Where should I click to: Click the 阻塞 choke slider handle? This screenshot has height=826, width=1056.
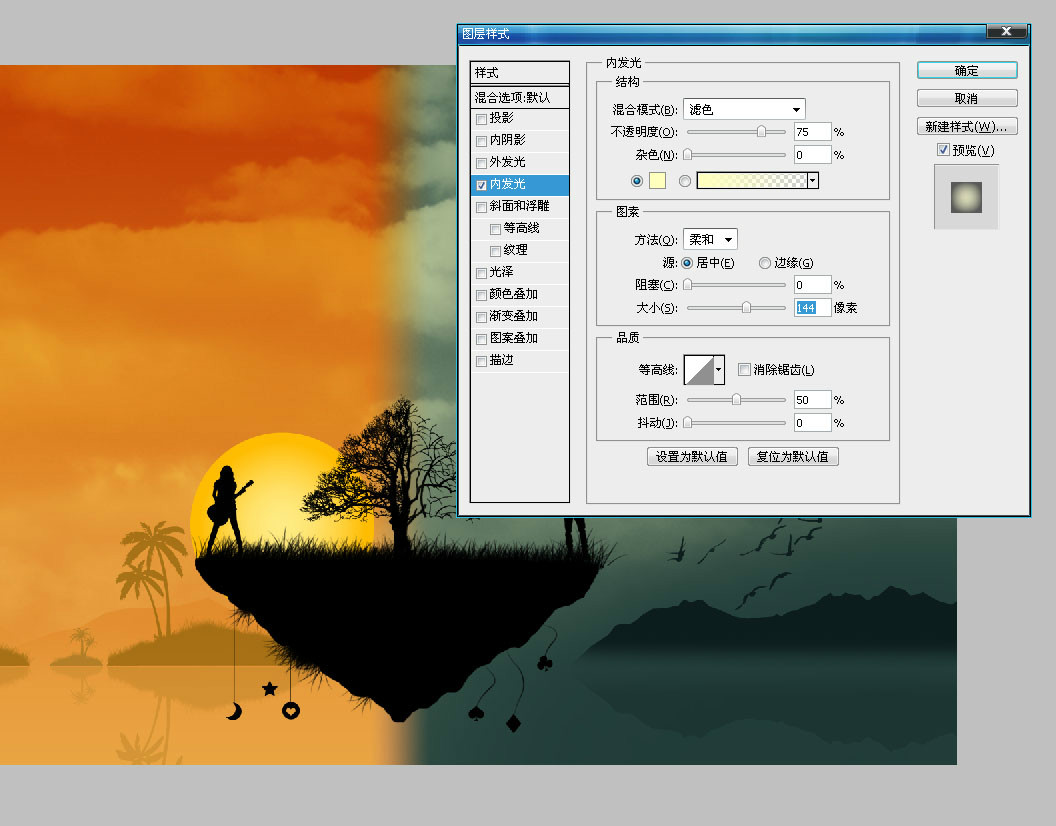click(688, 284)
